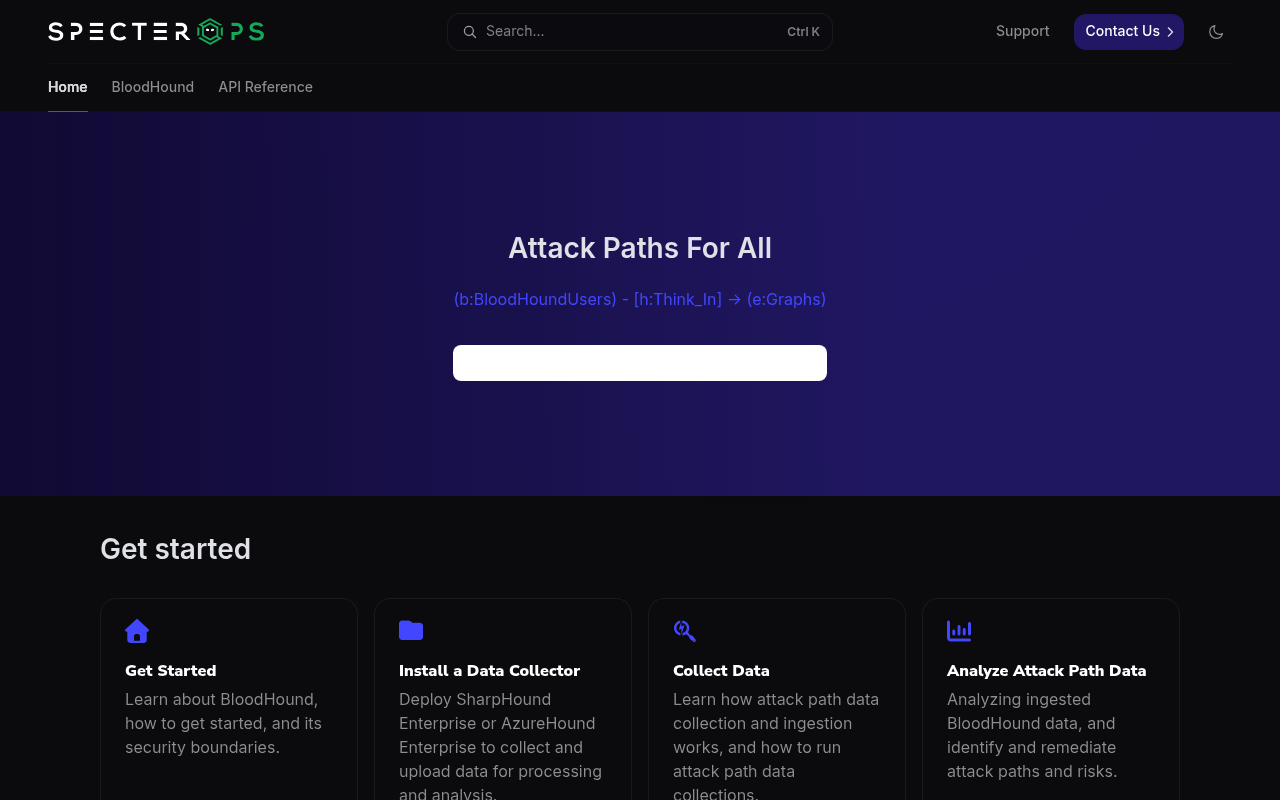Click the white hero search box
The image size is (1280, 800).
pyautogui.click(x=640, y=363)
